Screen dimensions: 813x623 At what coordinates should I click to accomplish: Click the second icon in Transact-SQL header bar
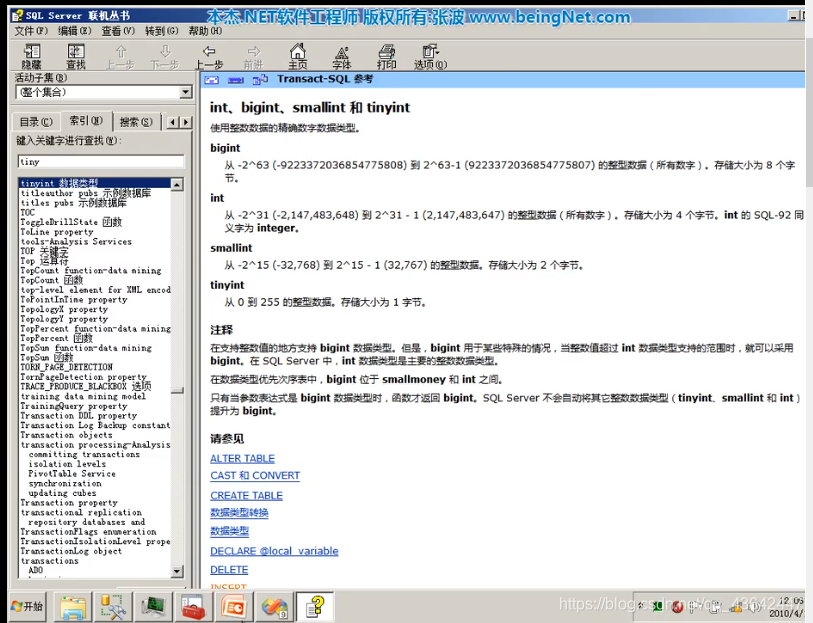click(x=235, y=80)
